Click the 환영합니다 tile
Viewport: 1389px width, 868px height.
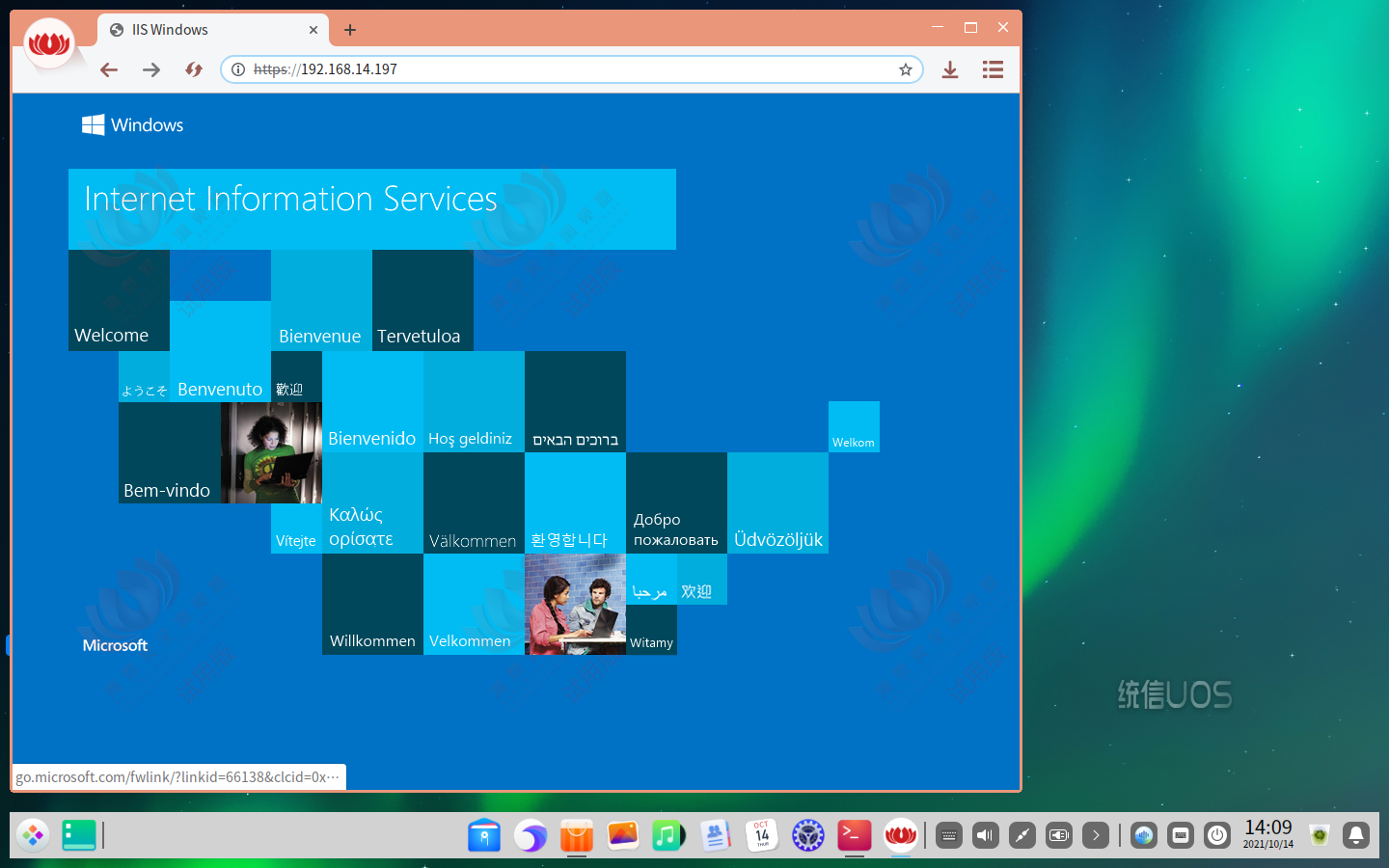click(x=575, y=502)
